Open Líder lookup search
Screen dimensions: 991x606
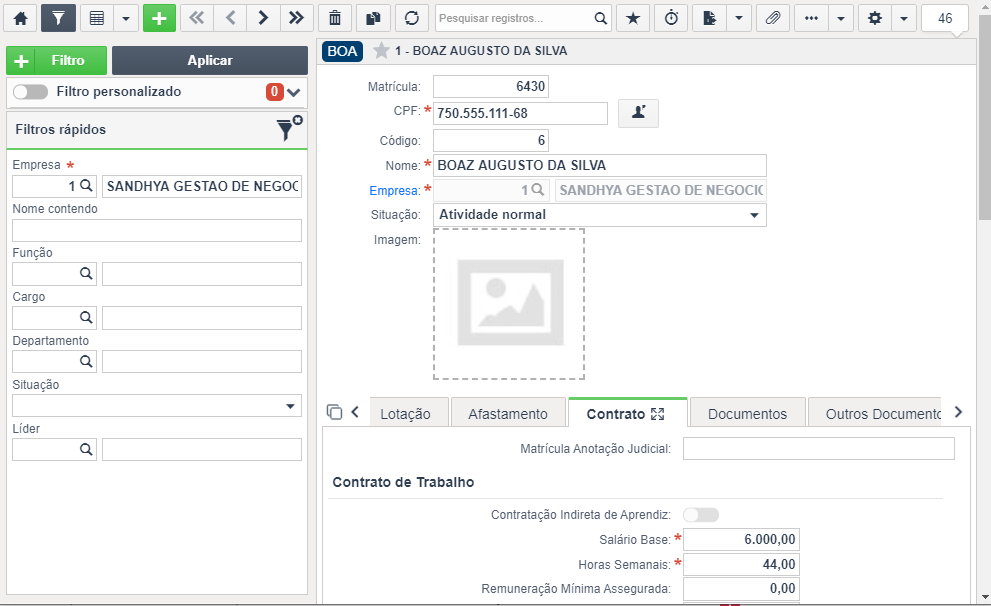point(86,449)
